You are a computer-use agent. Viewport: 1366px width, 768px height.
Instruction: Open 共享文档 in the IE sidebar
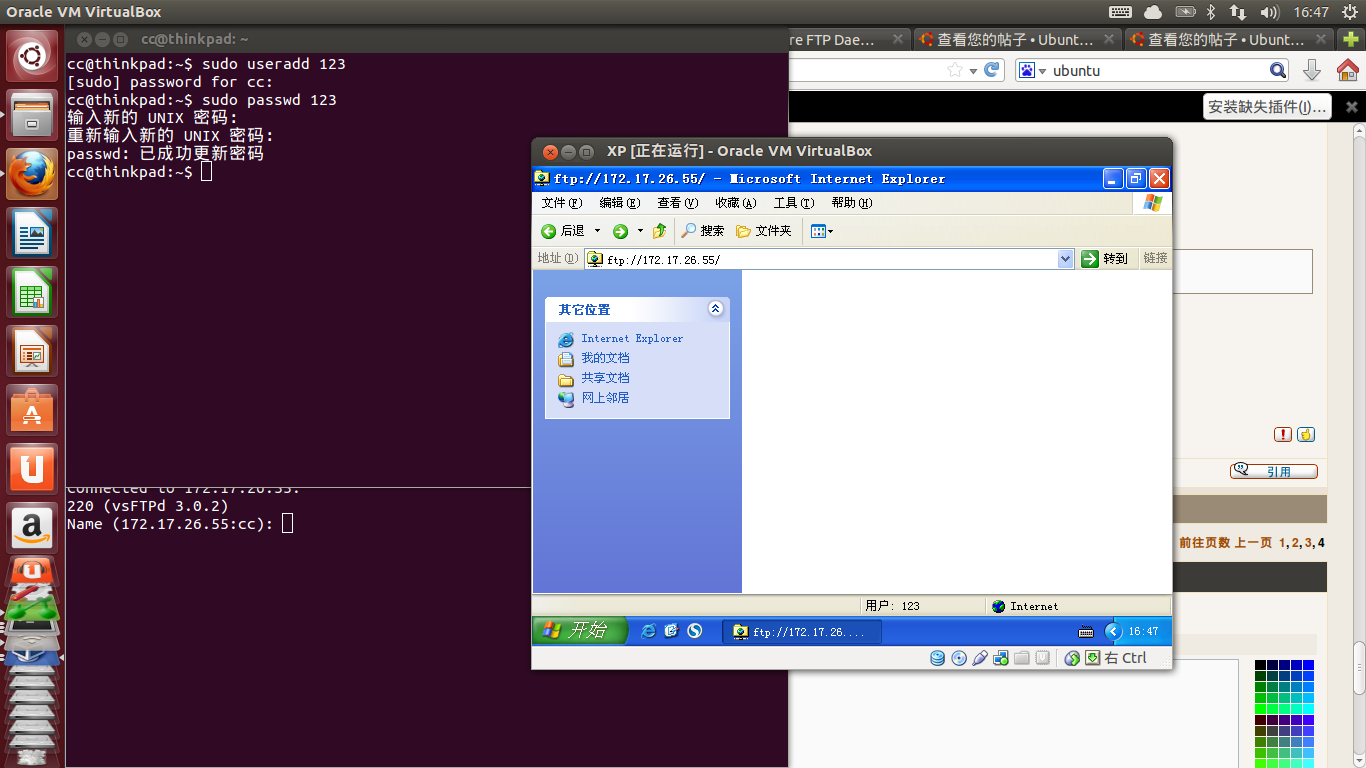tap(605, 378)
